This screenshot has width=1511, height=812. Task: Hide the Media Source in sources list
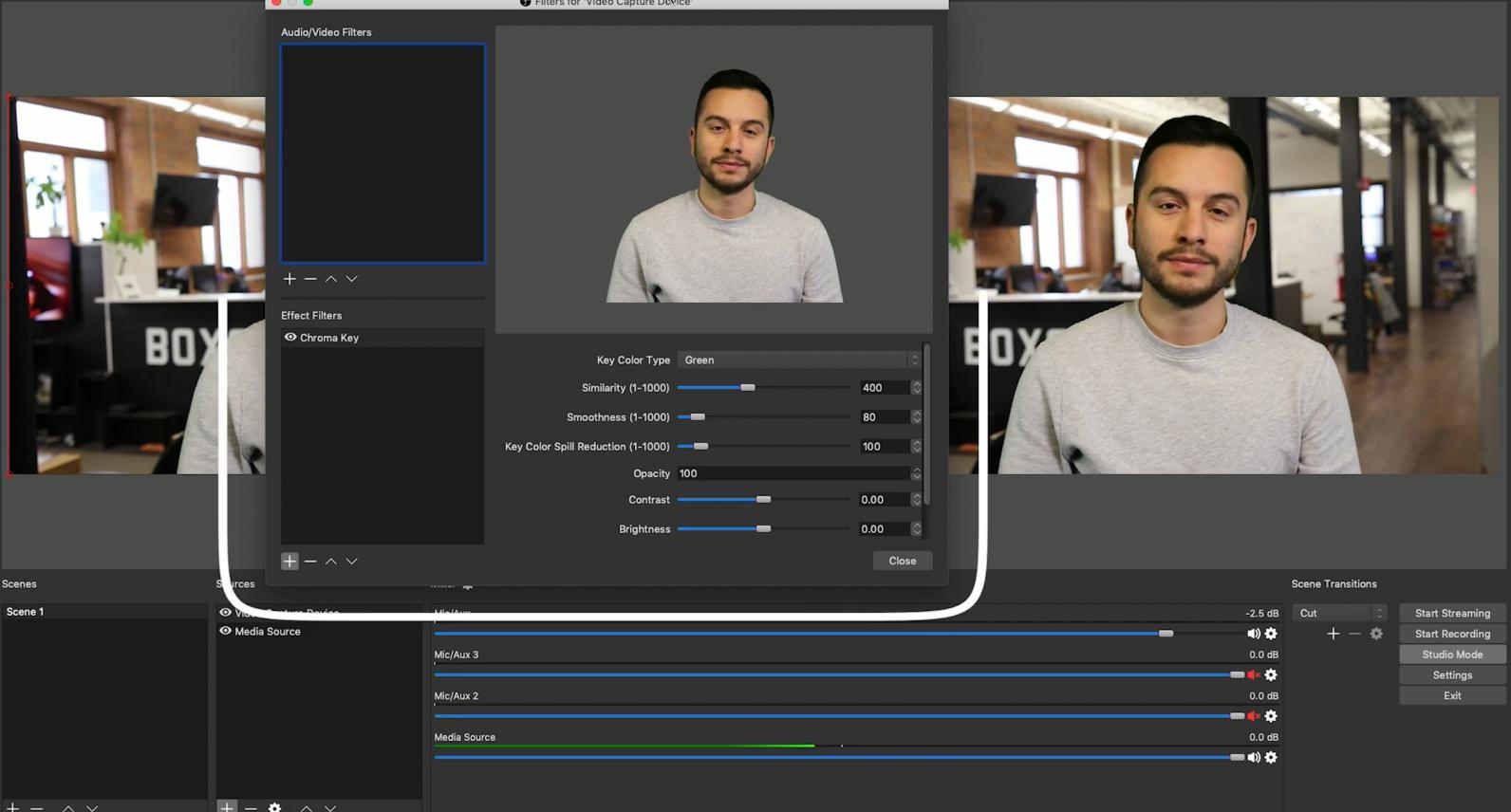coord(226,631)
